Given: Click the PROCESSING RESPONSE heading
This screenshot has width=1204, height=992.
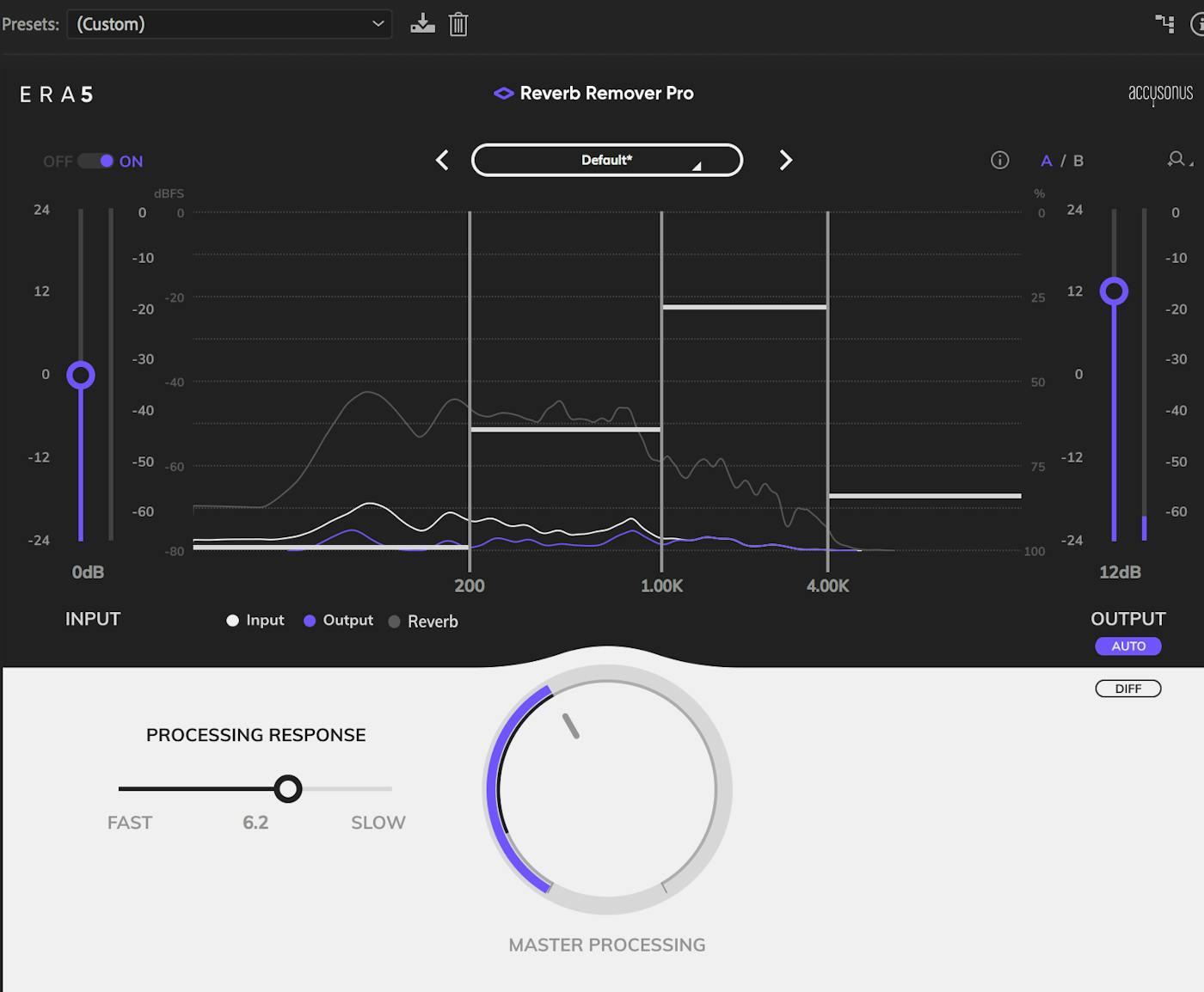Looking at the screenshot, I should (x=256, y=735).
